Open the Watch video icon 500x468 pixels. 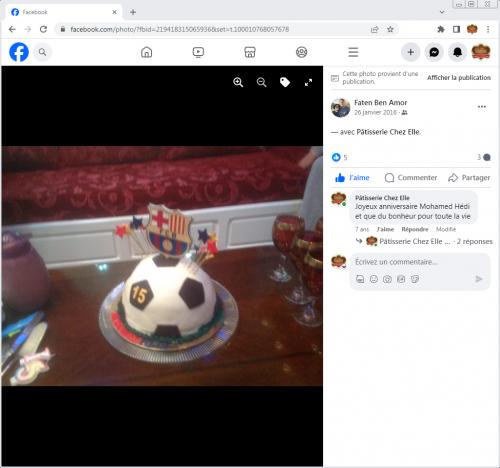coord(198,52)
